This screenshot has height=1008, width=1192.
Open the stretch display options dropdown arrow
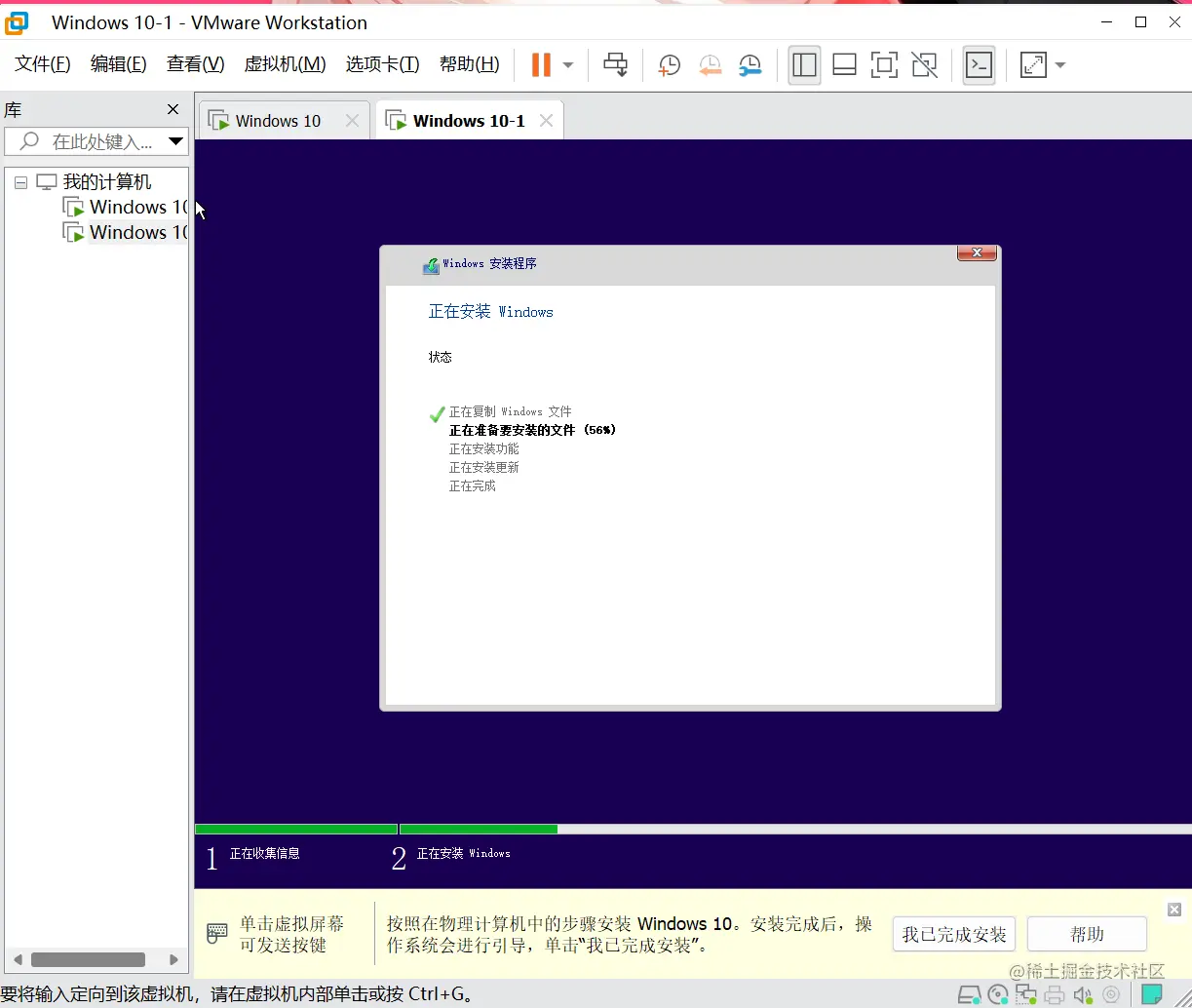1060,65
